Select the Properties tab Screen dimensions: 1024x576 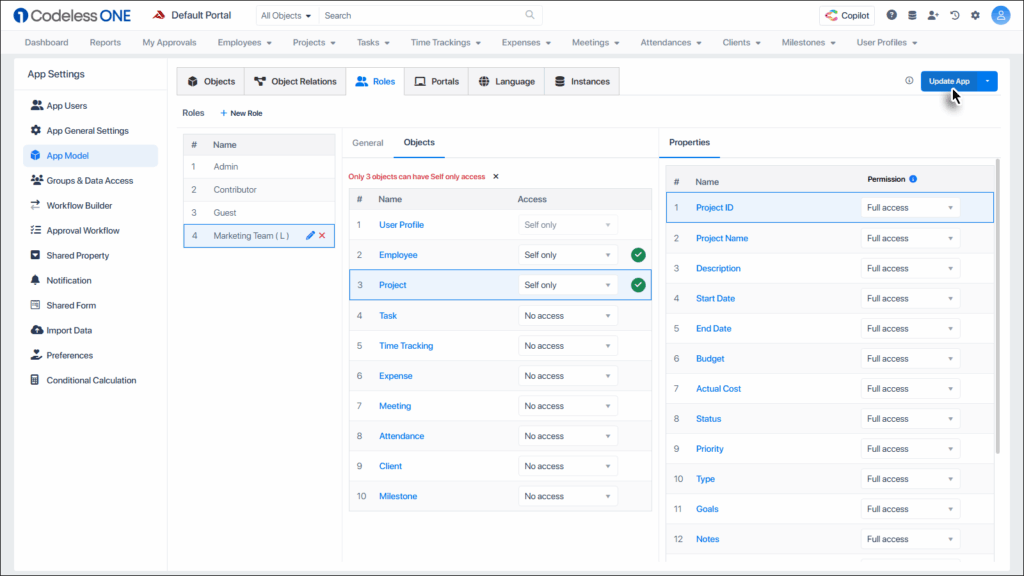pyautogui.click(x=689, y=142)
